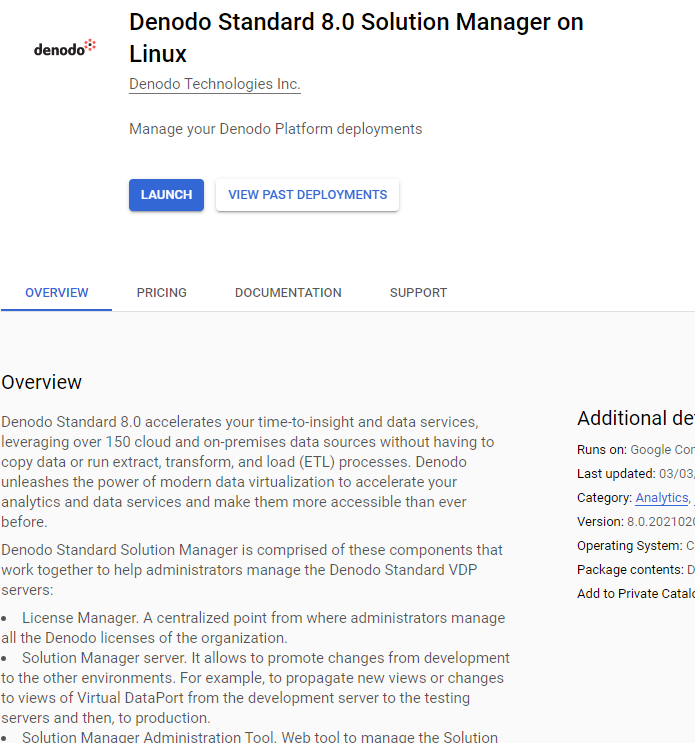Image resolution: width=695 pixels, height=743 pixels.
Task: Click the 'Version:' detail row
Action: [x=636, y=522]
